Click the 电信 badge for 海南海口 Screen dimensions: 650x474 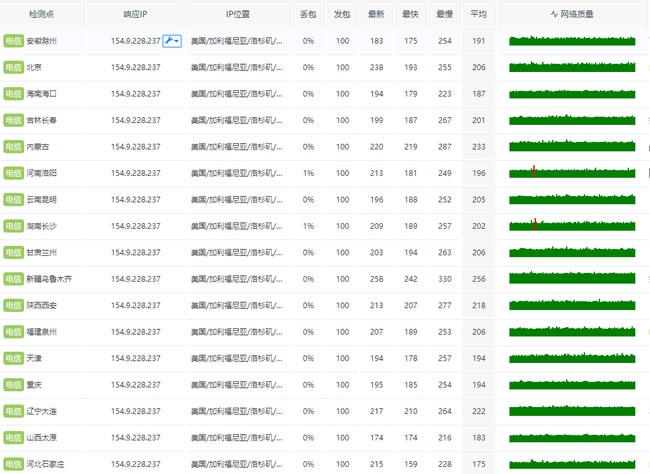pyautogui.click(x=13, y=94)
